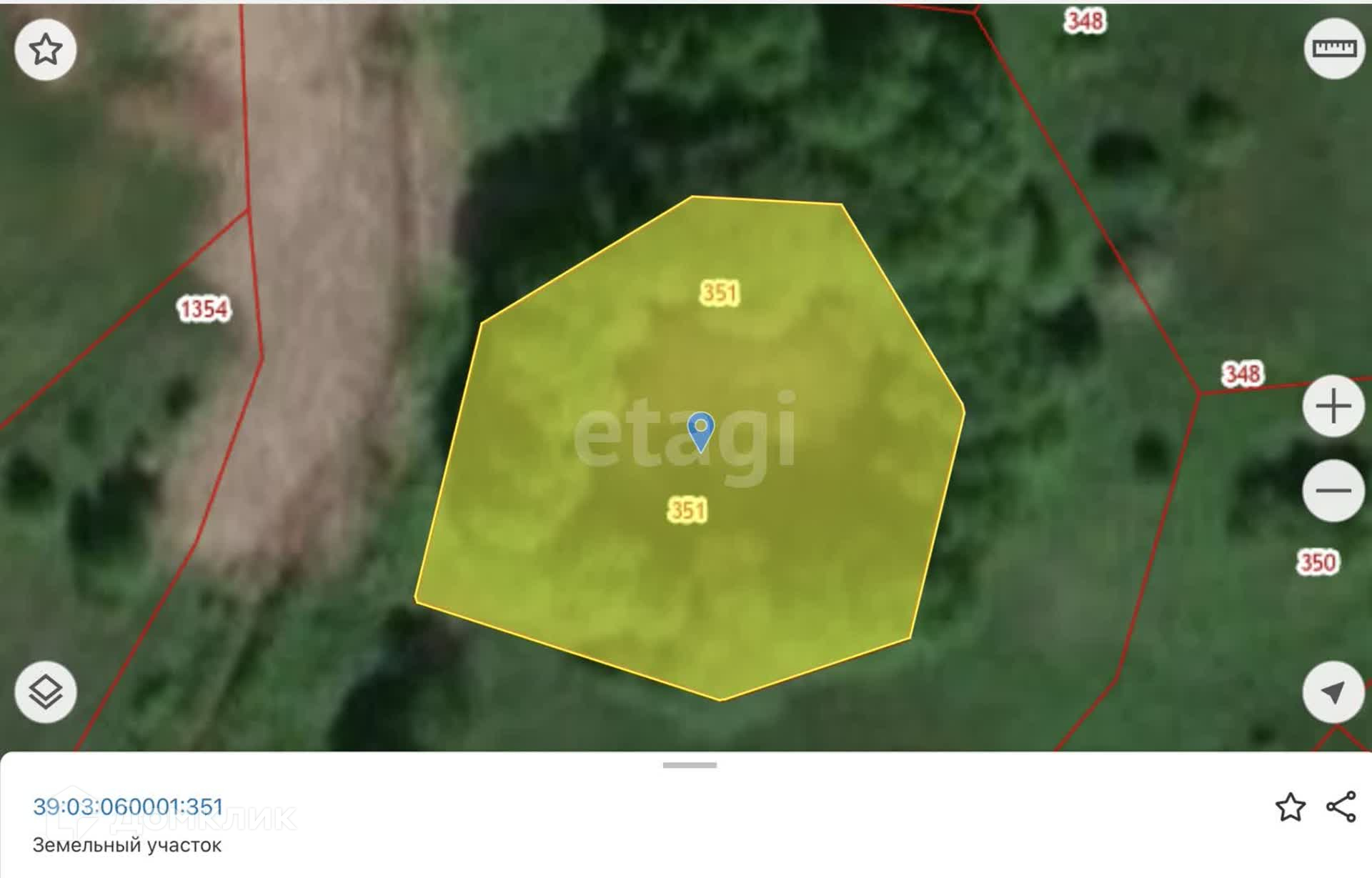Image resolution: width=1372 pixels, height=878 pixels.
Task: Click the Земельный участок text
Action: click(x=127, y=845)
